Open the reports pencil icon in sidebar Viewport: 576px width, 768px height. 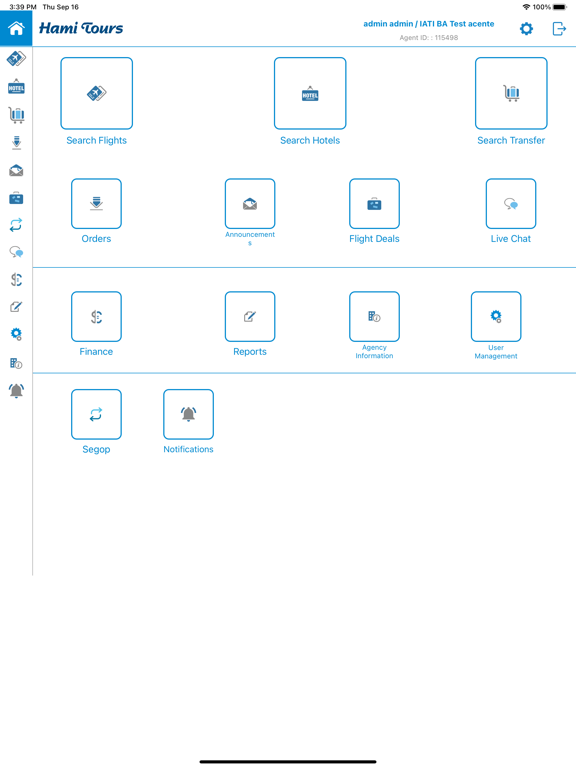tap(16, 307)
